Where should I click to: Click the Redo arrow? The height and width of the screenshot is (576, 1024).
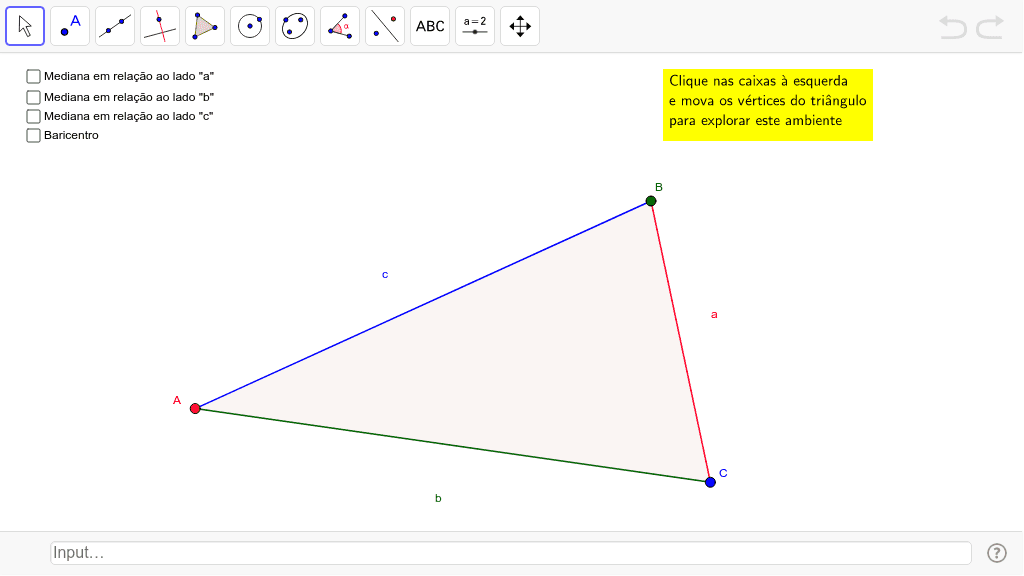990,27
